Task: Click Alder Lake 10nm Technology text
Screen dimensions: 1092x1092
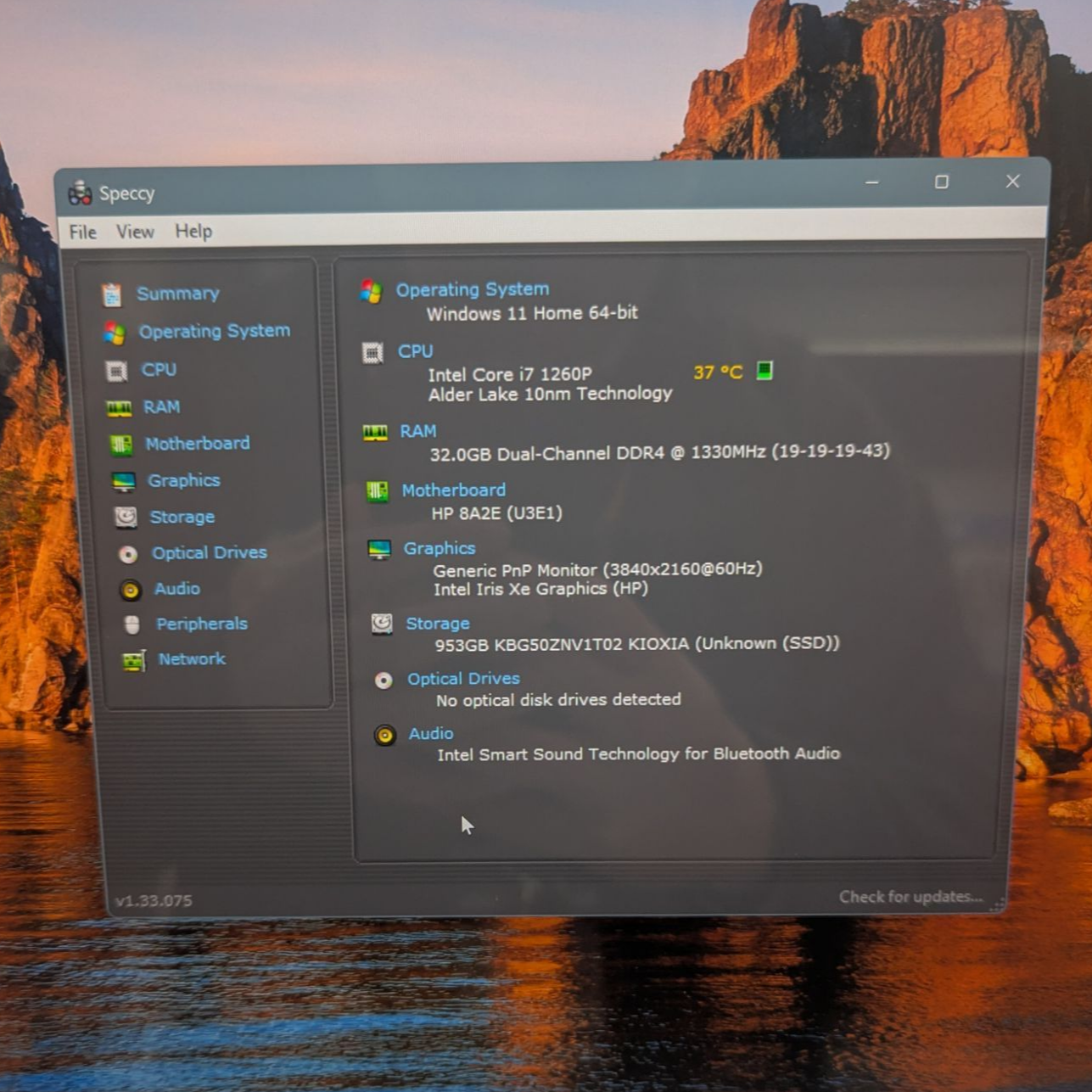Action: [551, 394]
